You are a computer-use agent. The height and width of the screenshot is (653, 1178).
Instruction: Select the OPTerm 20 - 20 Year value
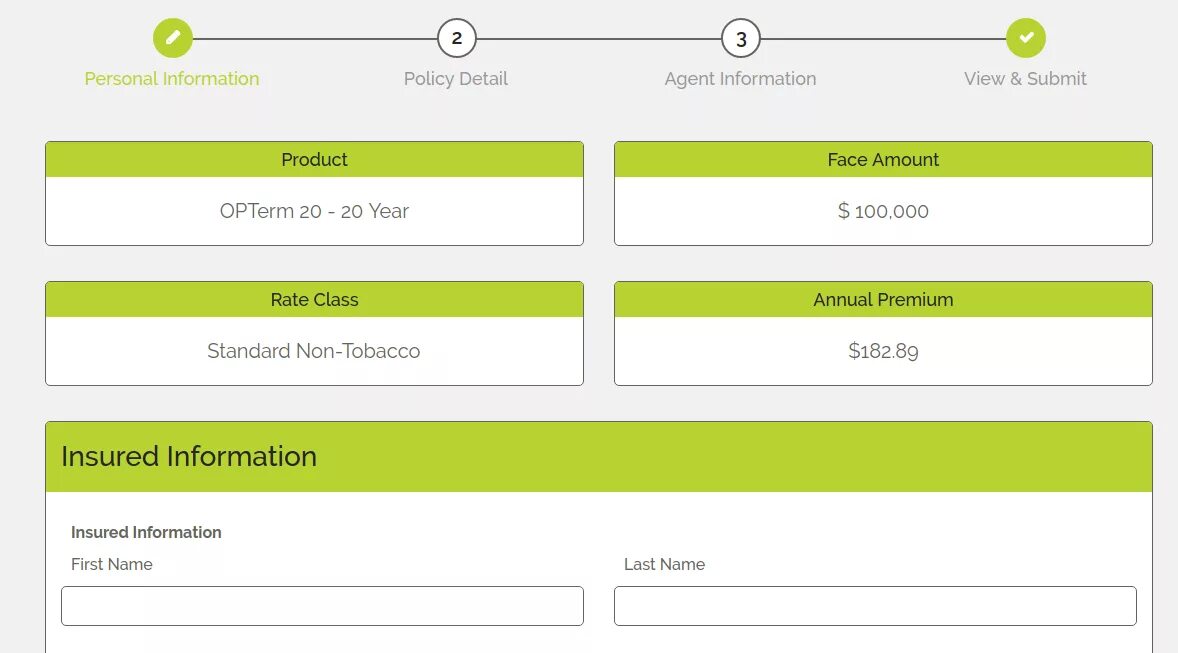point(314,211)
